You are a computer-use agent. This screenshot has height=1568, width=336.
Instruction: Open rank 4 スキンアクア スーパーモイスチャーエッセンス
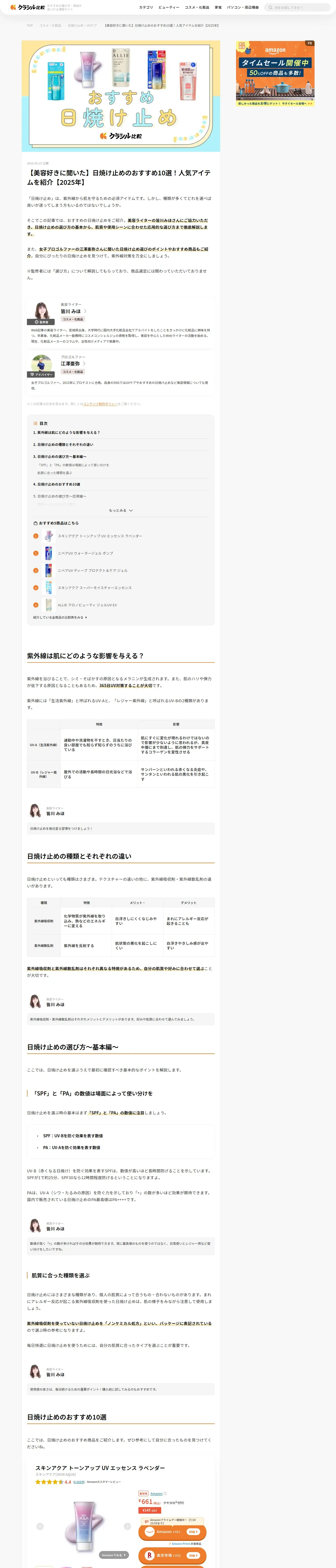[94, 587]
